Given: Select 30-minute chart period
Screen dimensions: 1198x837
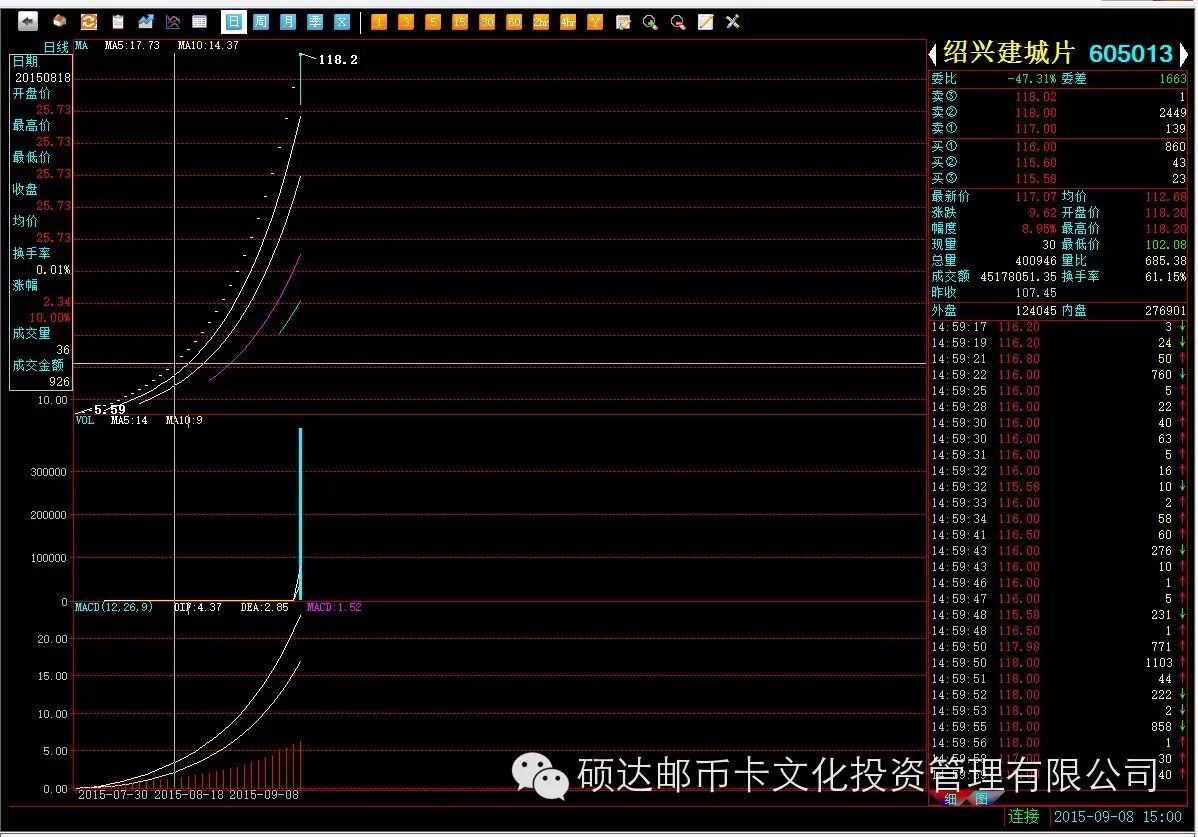Looking at the screenshot, I should tap(487, 21).
